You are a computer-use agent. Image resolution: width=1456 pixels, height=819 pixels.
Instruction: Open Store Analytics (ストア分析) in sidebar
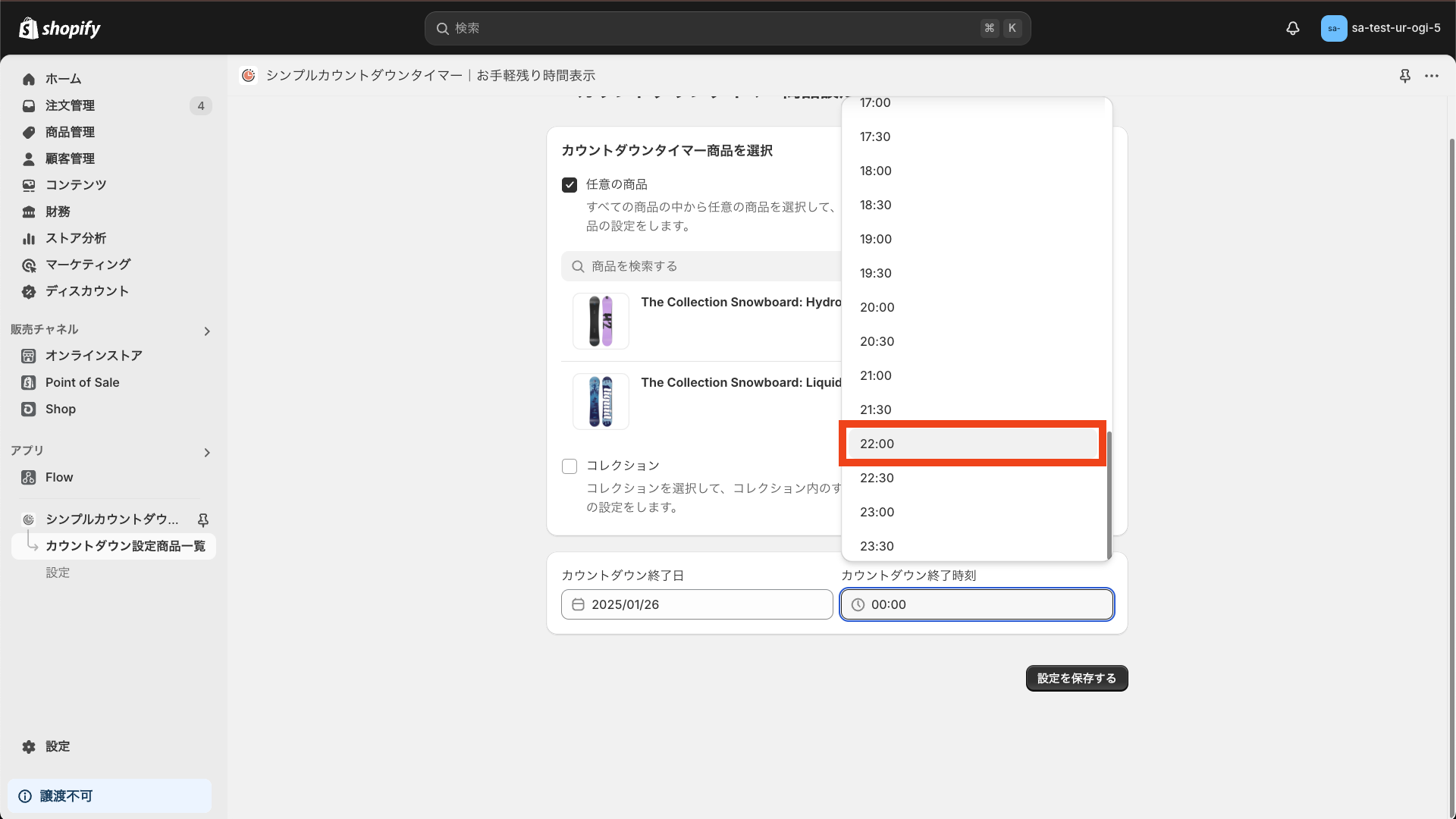(x=75, y=238)
